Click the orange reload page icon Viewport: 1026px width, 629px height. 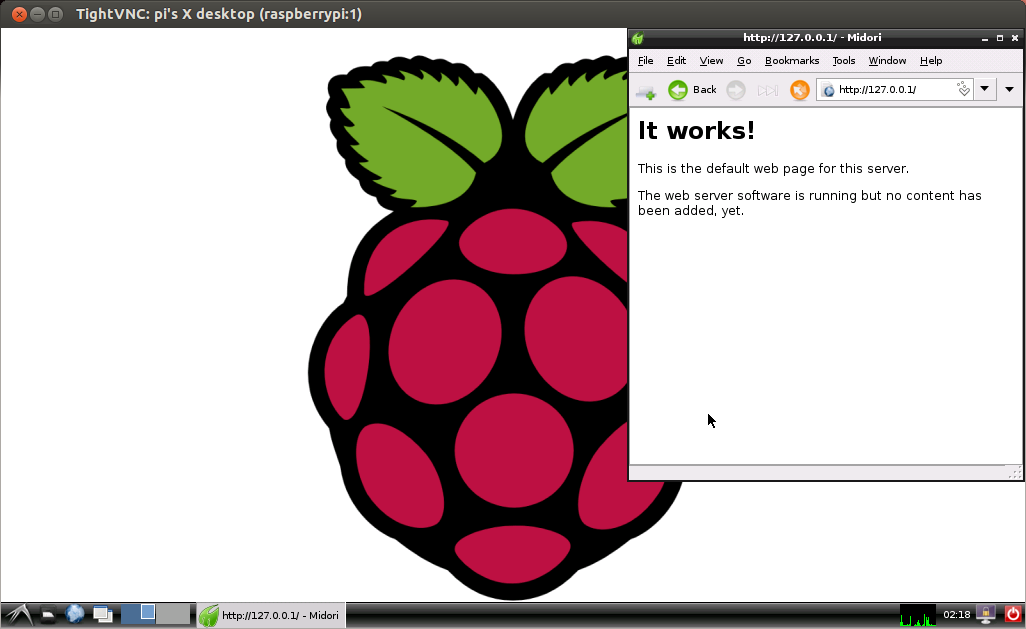799,90
